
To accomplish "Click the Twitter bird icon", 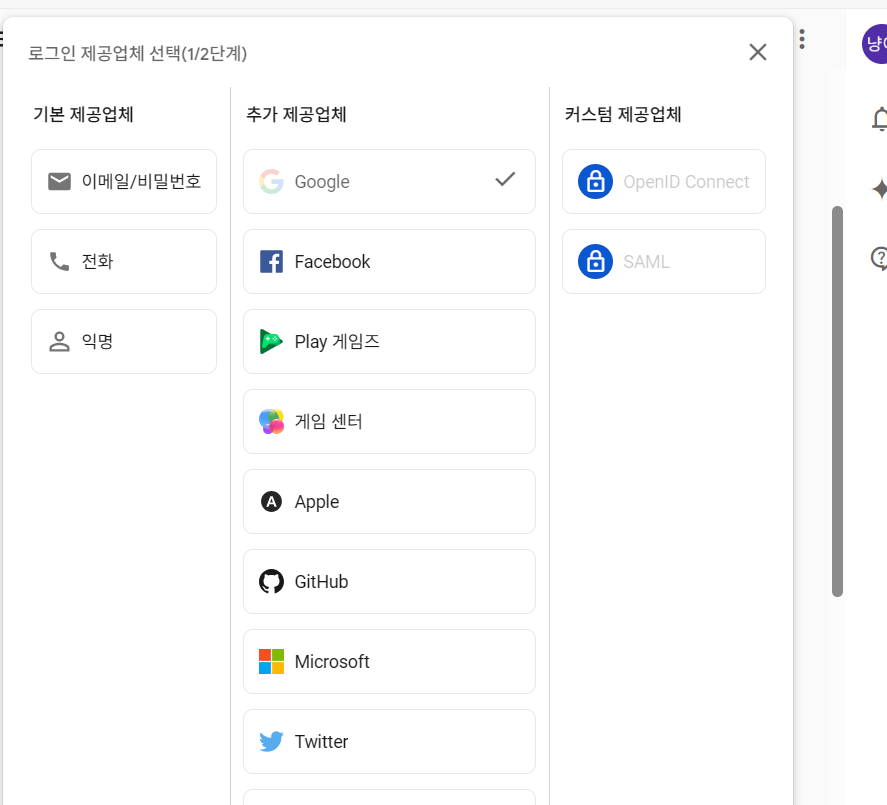I will [x=272, y=742].
